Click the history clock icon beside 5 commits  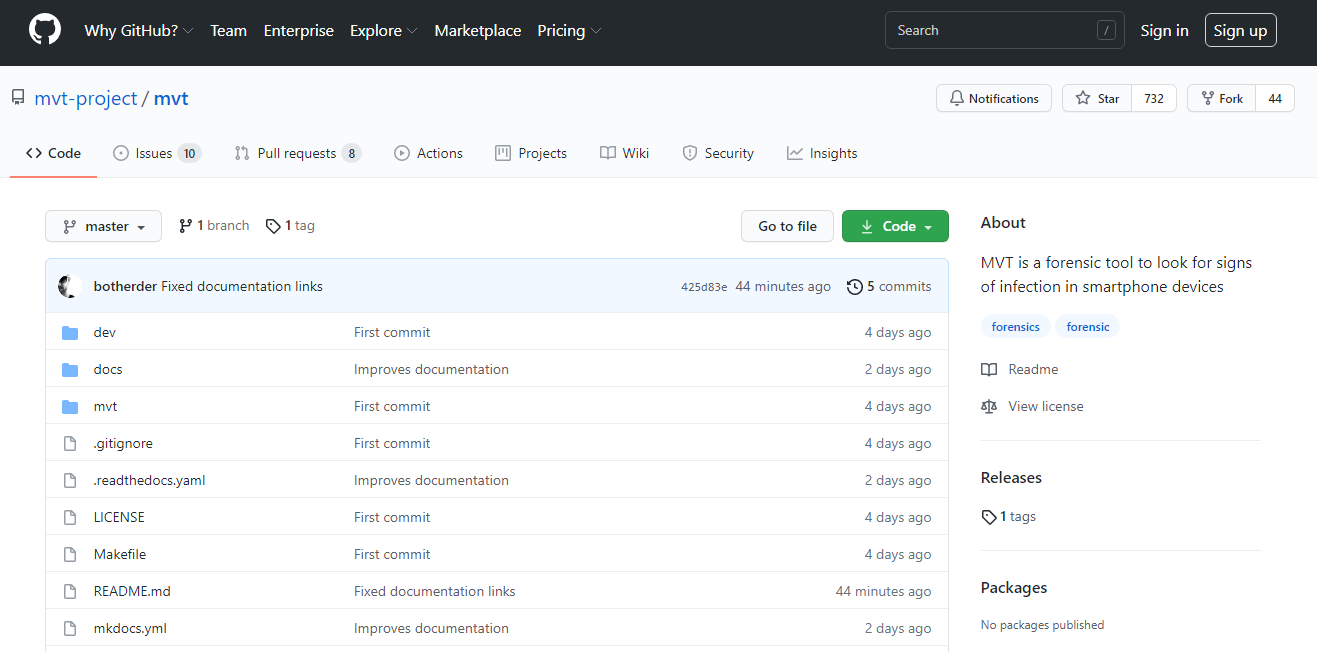tap(855, 286)
